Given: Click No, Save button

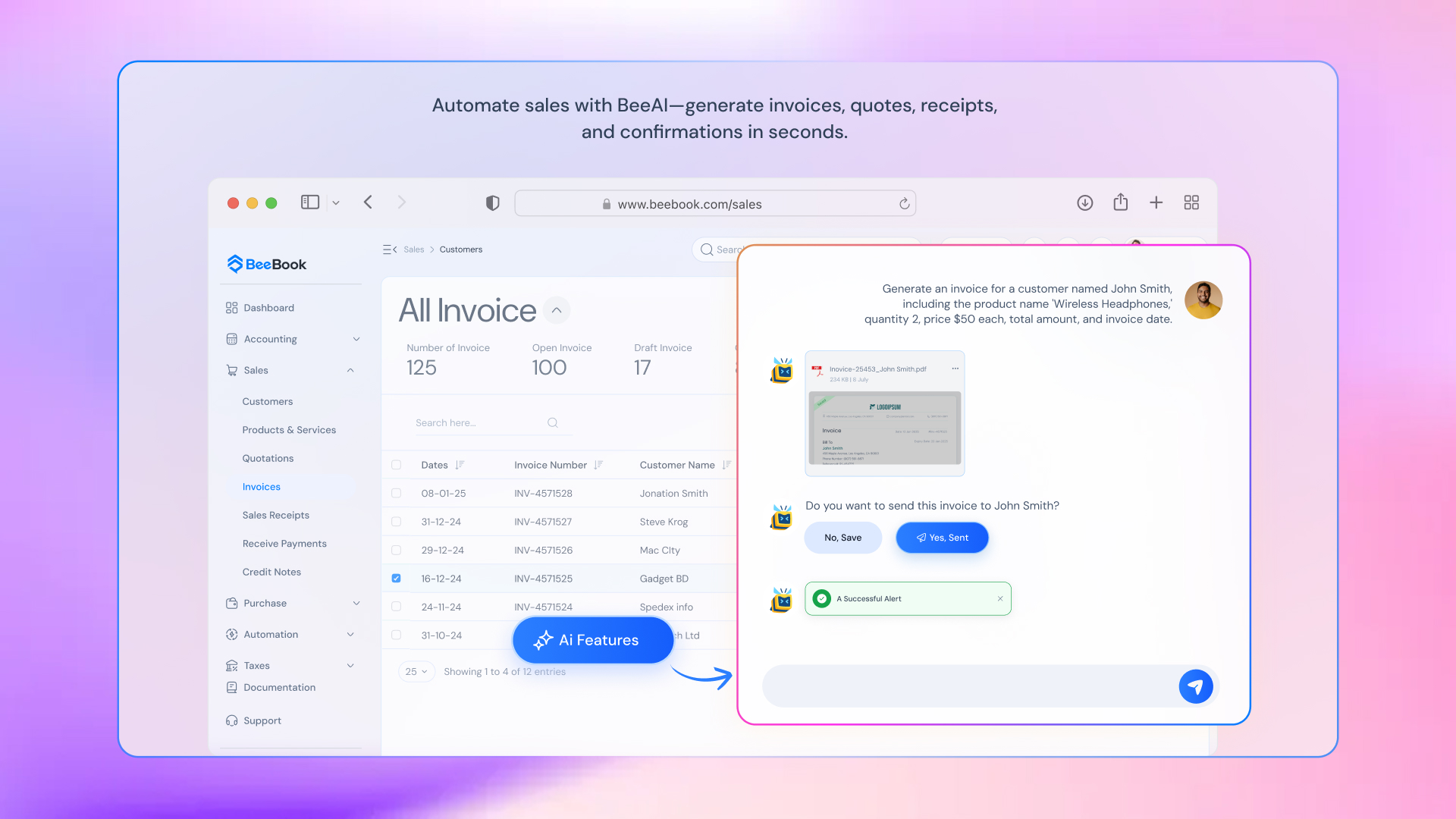Looking at the screenshot, I should 843,538.
